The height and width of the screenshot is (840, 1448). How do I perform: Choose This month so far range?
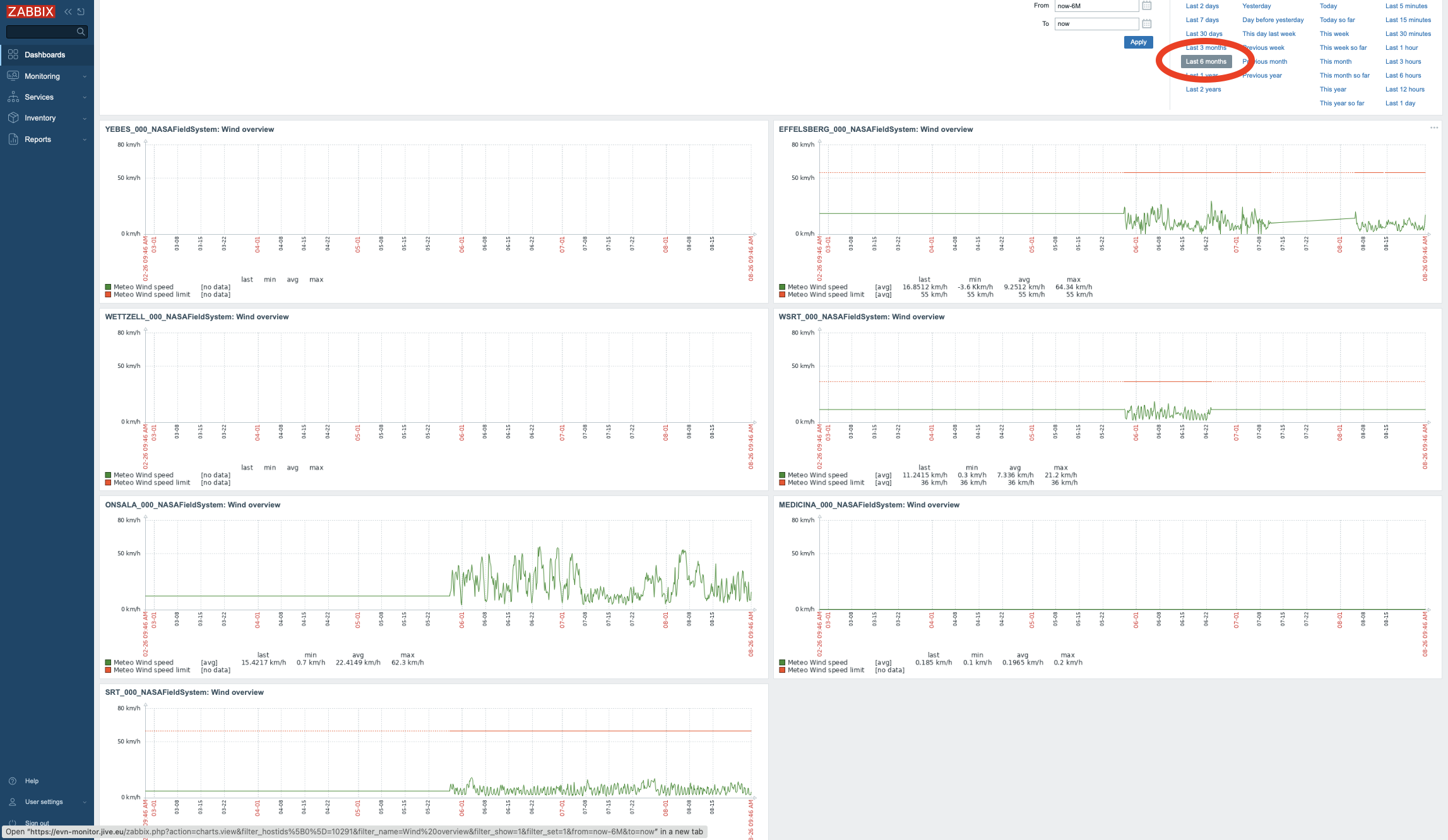tap(1344, 76)
